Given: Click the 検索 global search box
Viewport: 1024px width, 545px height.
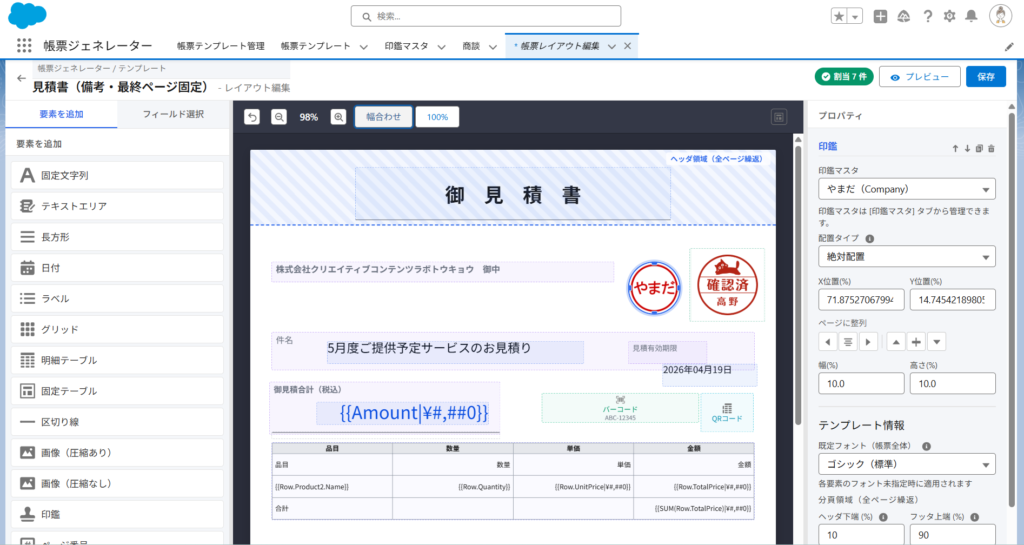Looking at the screenshot, I should 486,16.
